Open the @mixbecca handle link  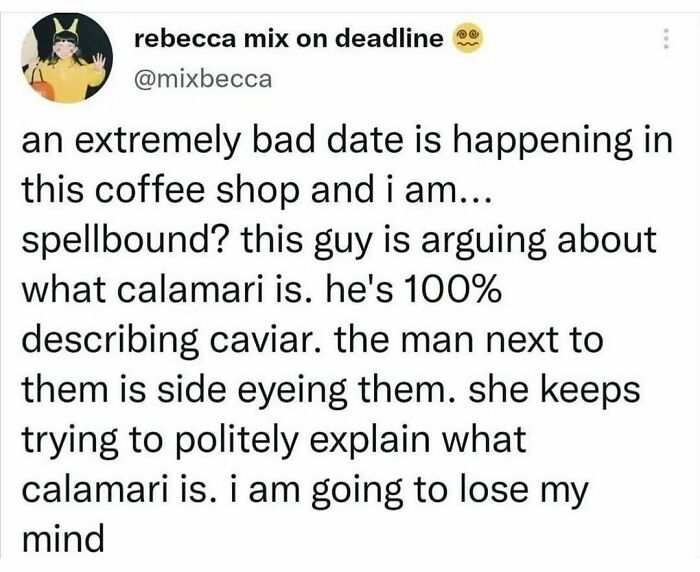202,78
